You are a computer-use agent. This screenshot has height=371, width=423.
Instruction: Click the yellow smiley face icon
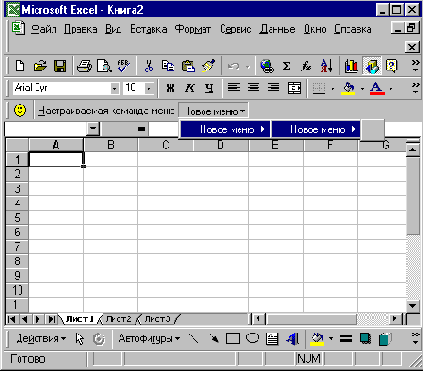(20, 110)
